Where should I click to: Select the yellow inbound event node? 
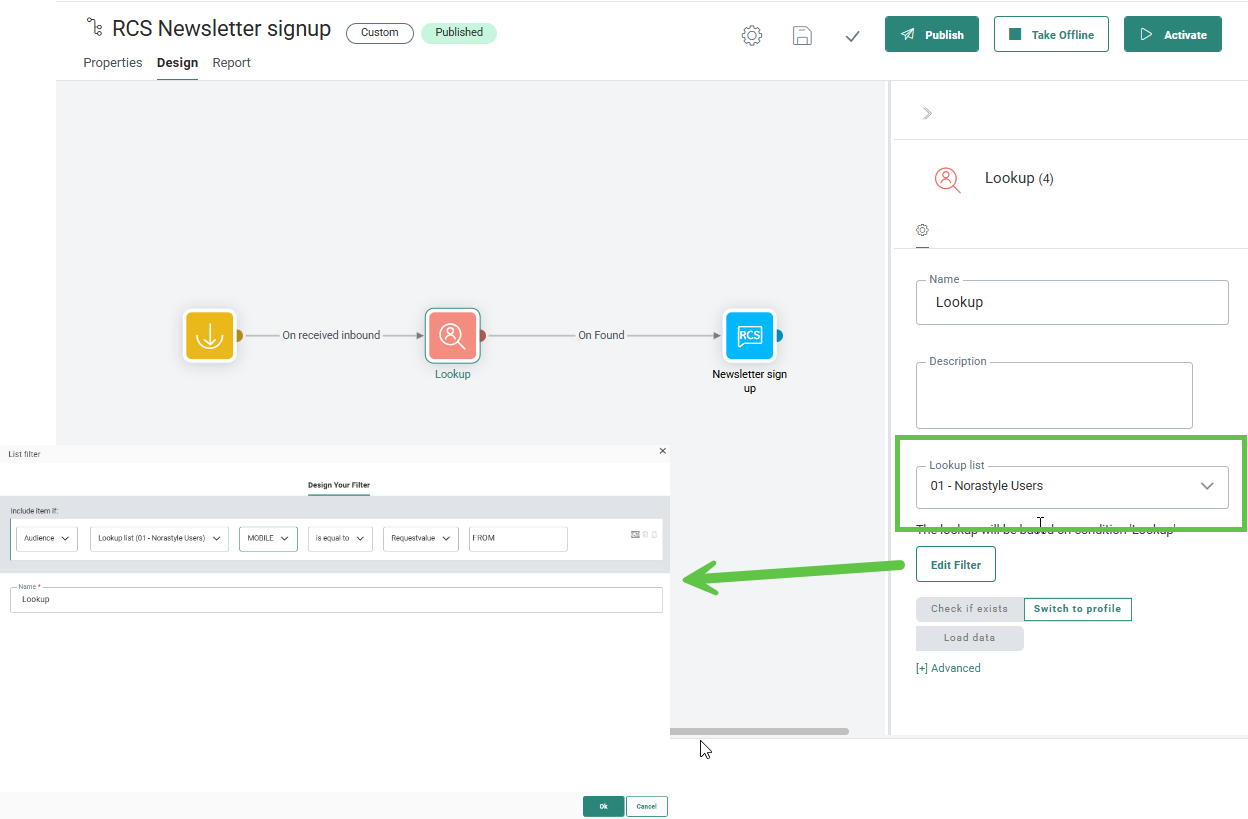click(209, 336)
